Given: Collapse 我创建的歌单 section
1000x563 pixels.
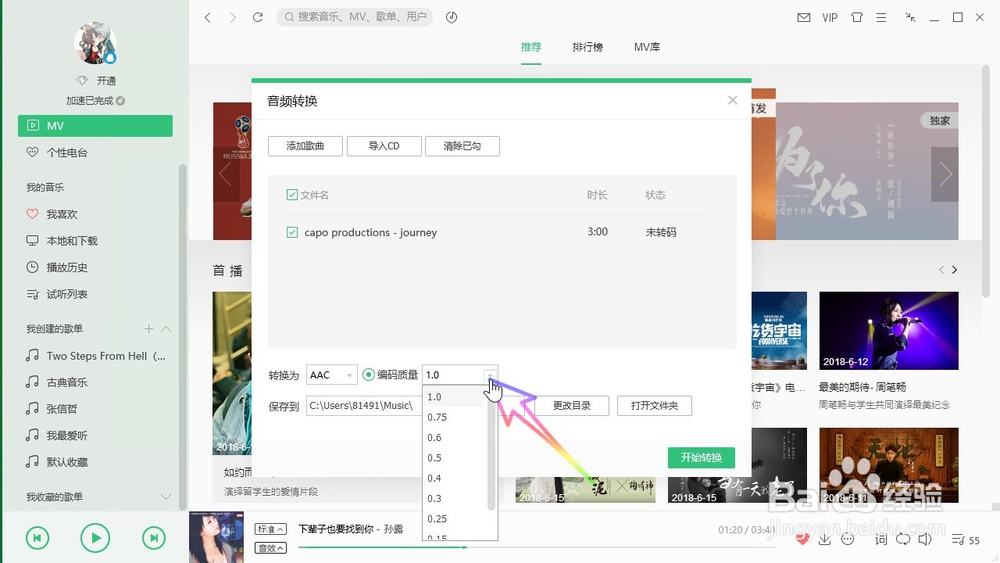Looking at the screenshot, I should point(166,329).
